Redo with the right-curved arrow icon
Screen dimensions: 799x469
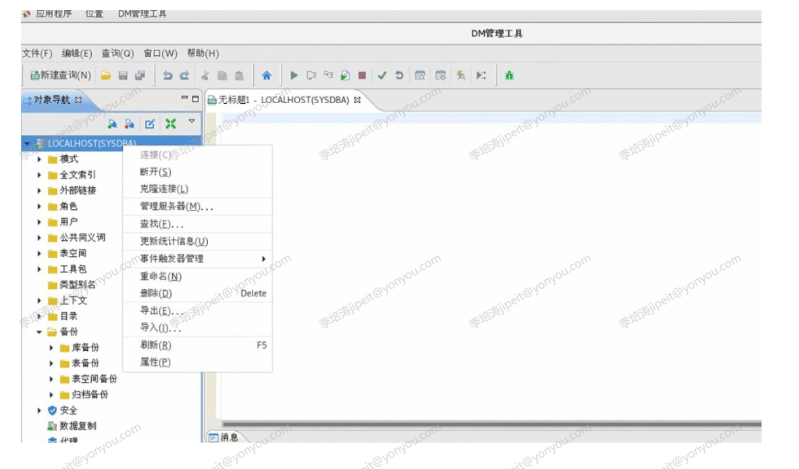click(184, 75)
